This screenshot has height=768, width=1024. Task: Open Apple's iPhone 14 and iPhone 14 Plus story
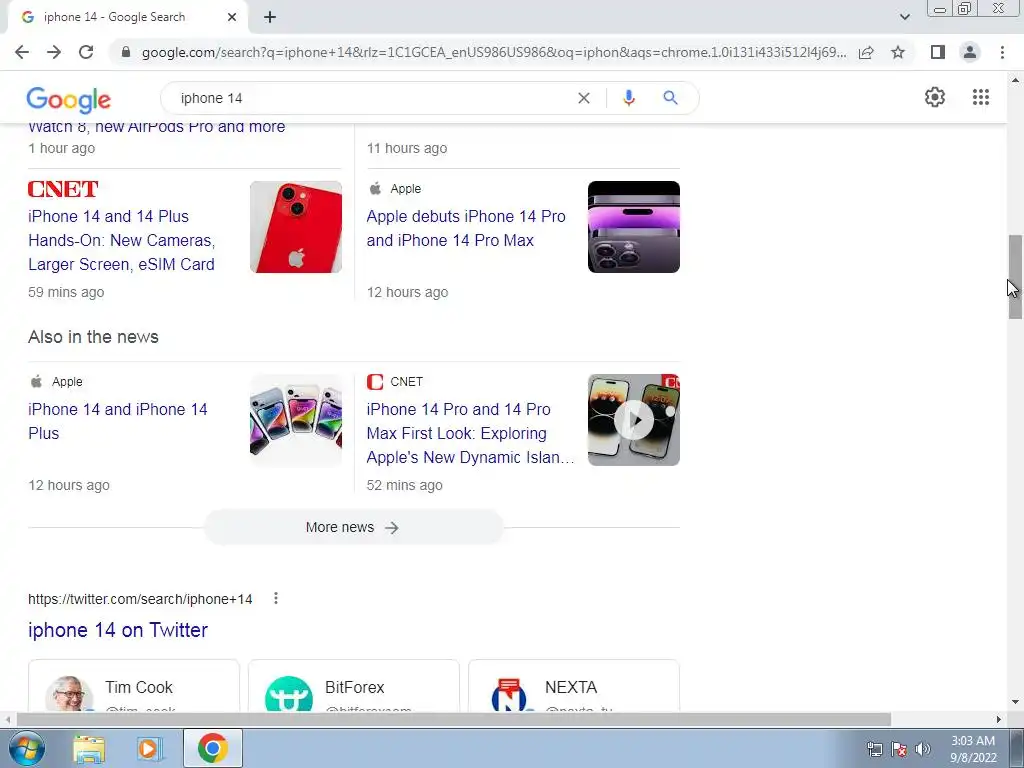point(118,421)
